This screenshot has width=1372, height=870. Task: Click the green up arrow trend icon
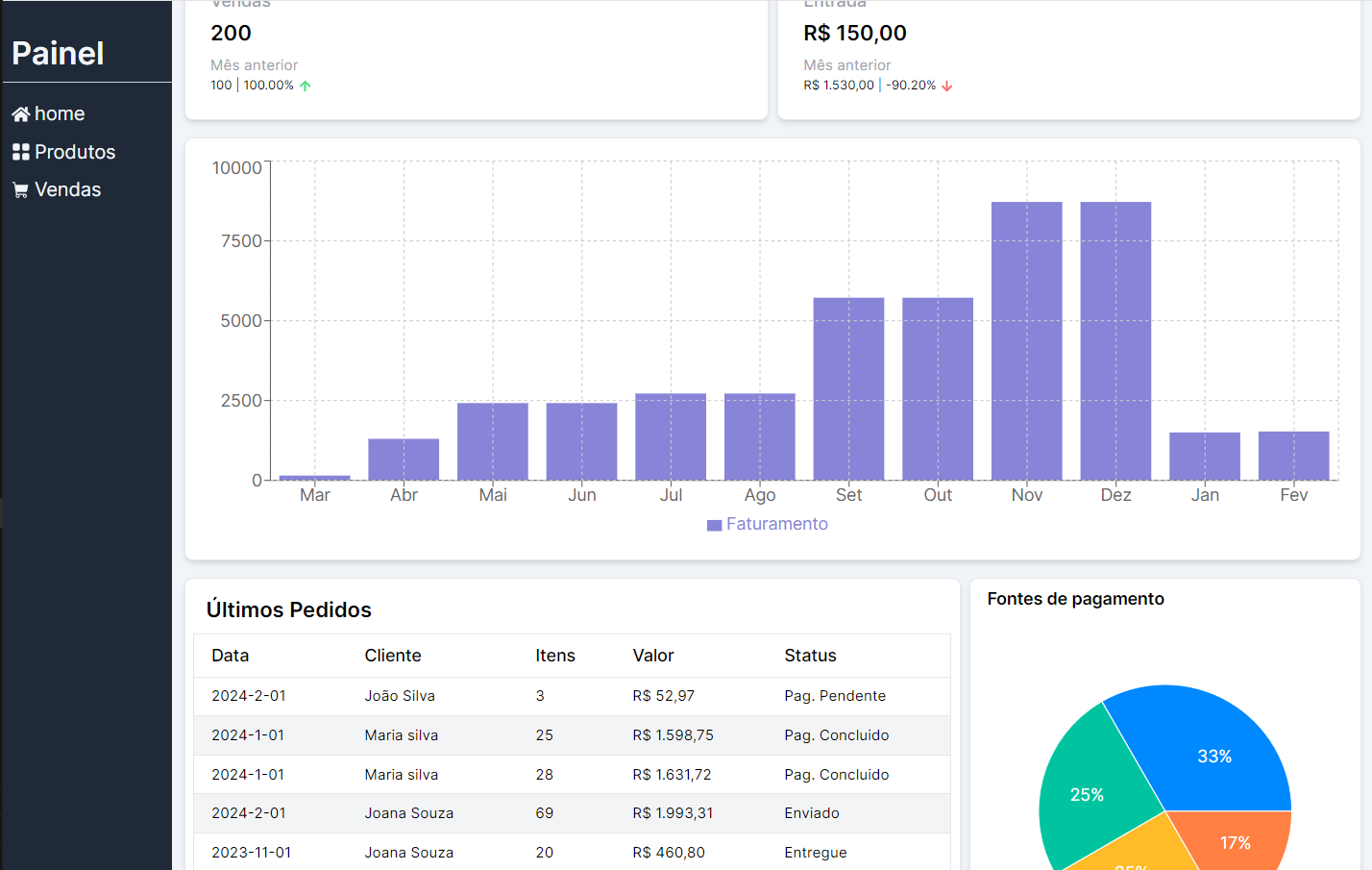(306, 86)
